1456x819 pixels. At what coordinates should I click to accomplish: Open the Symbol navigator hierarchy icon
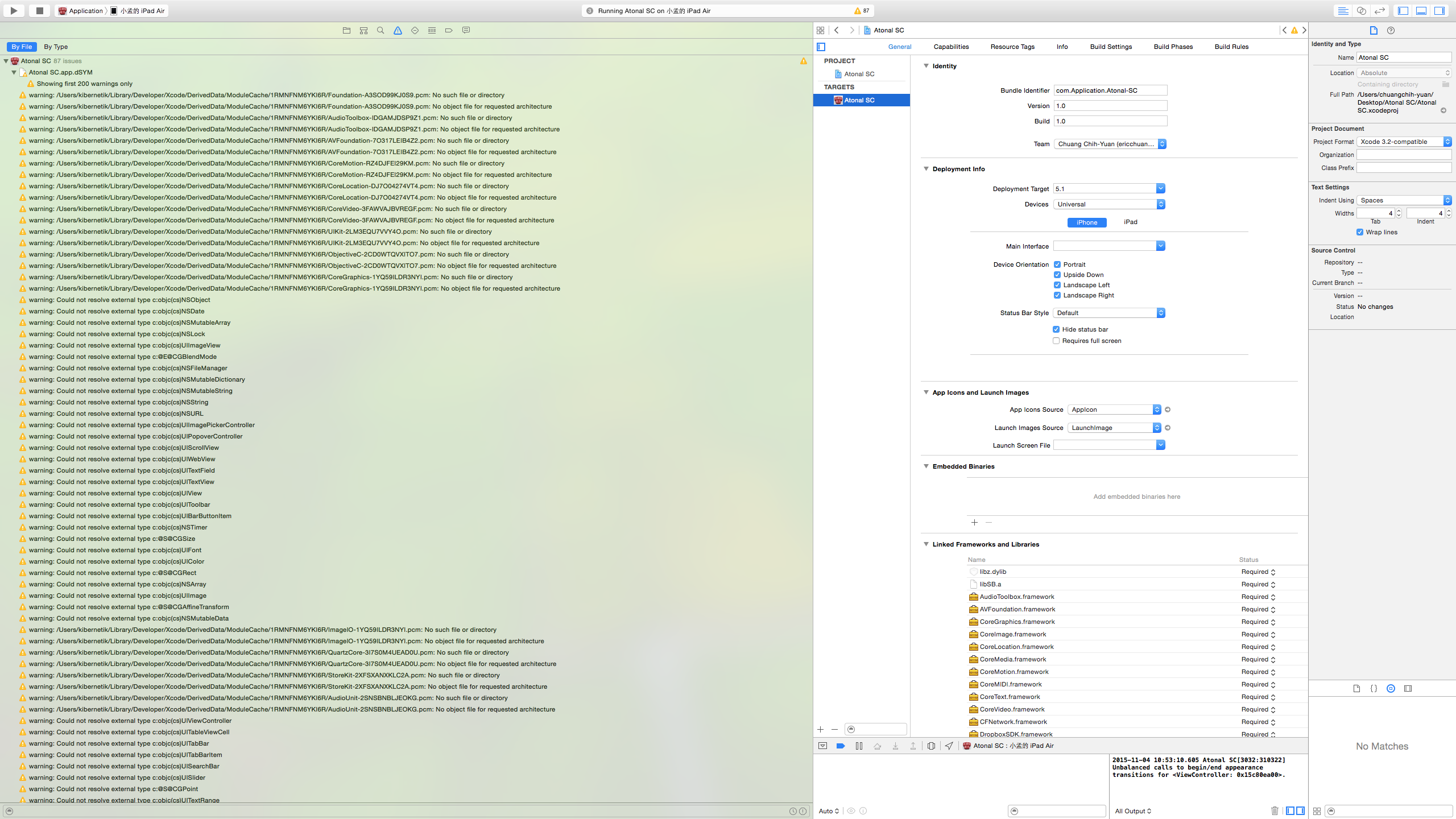coord(363,31)
